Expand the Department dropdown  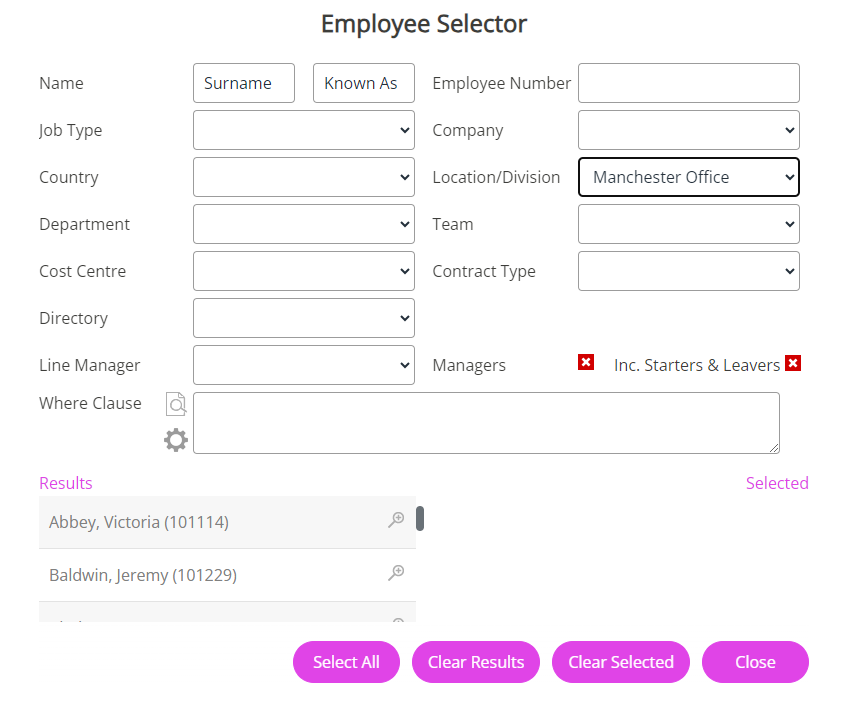(x=304, y=224)
